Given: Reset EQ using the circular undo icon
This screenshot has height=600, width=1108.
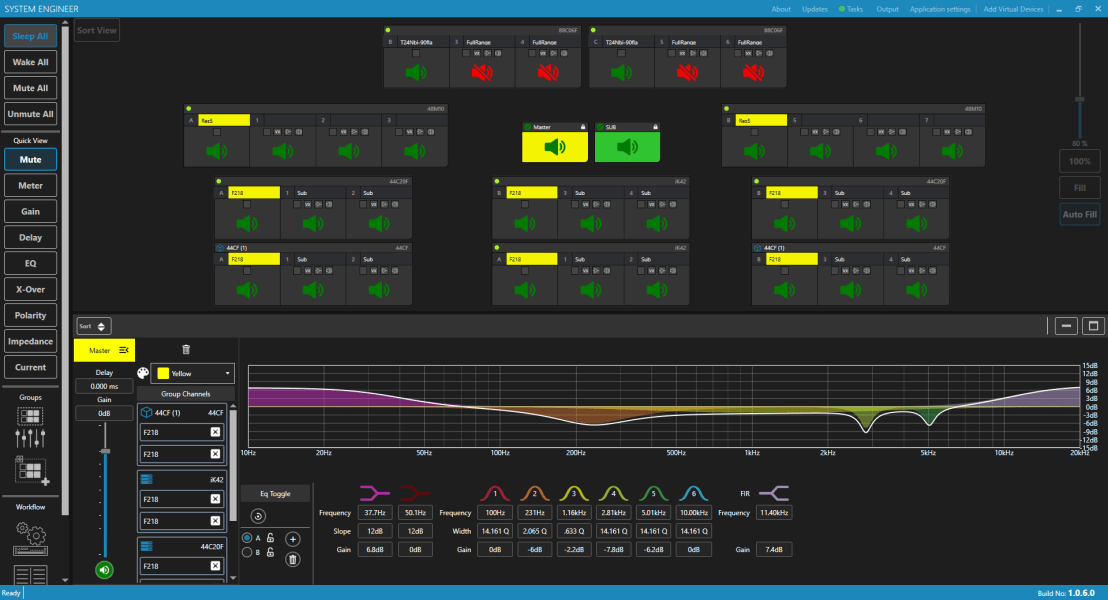Looking at the screenshot, I should [259, 516].
